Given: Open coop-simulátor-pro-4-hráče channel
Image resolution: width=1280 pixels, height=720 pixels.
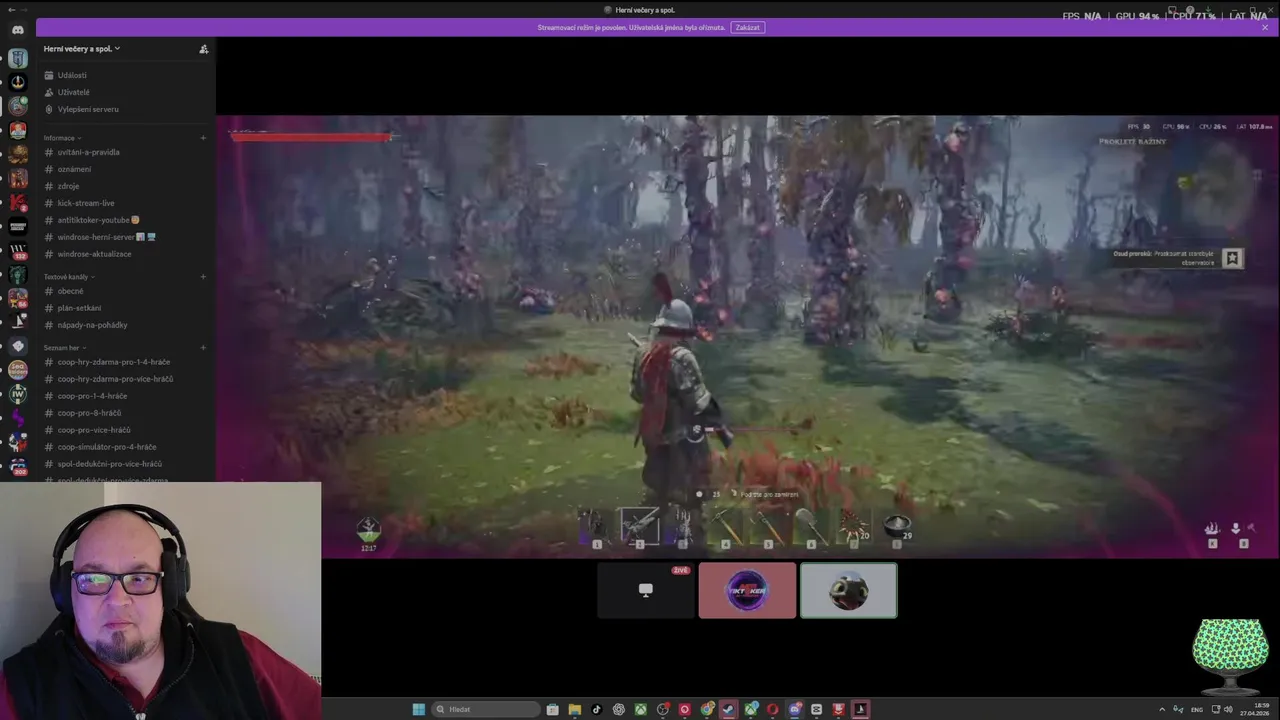Looking at the screenshot, I should point(125,447).
